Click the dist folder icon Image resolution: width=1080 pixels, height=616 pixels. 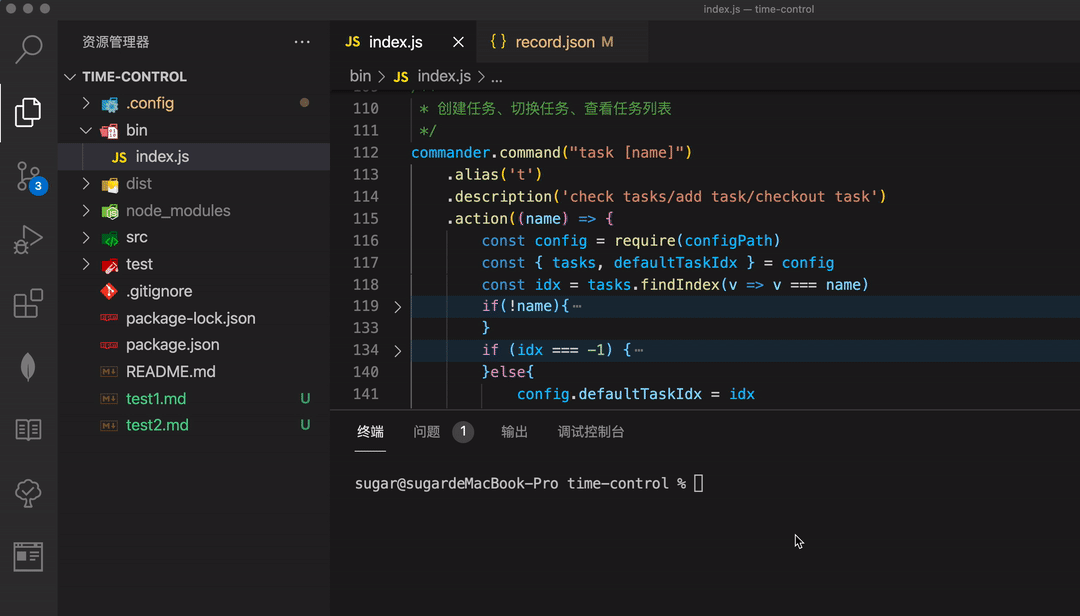(x=110, y=185)
